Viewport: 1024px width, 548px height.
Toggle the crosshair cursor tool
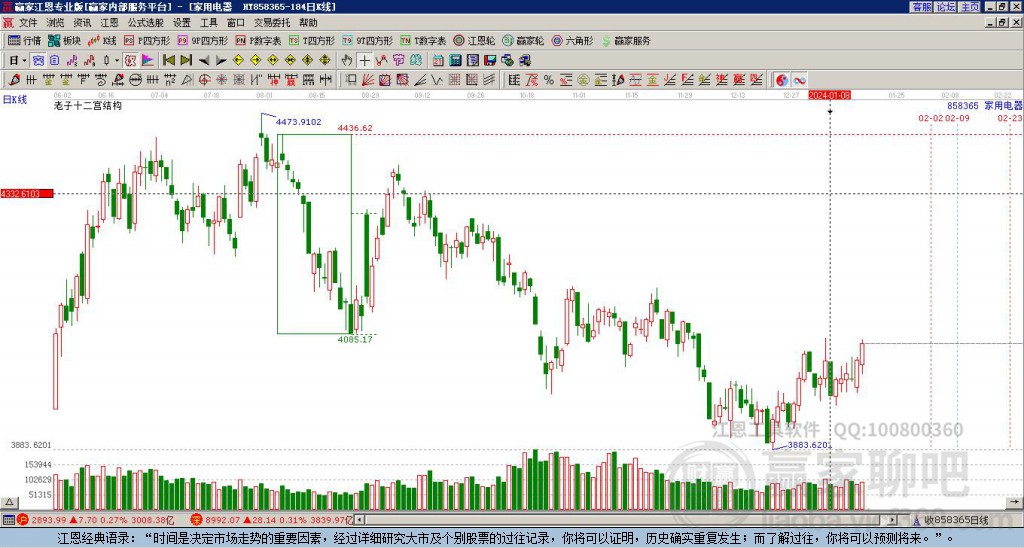click(364, 60)
